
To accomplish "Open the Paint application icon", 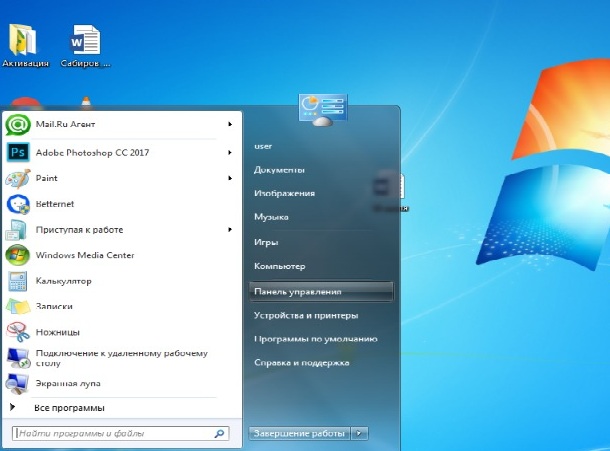I will point(18,178).
